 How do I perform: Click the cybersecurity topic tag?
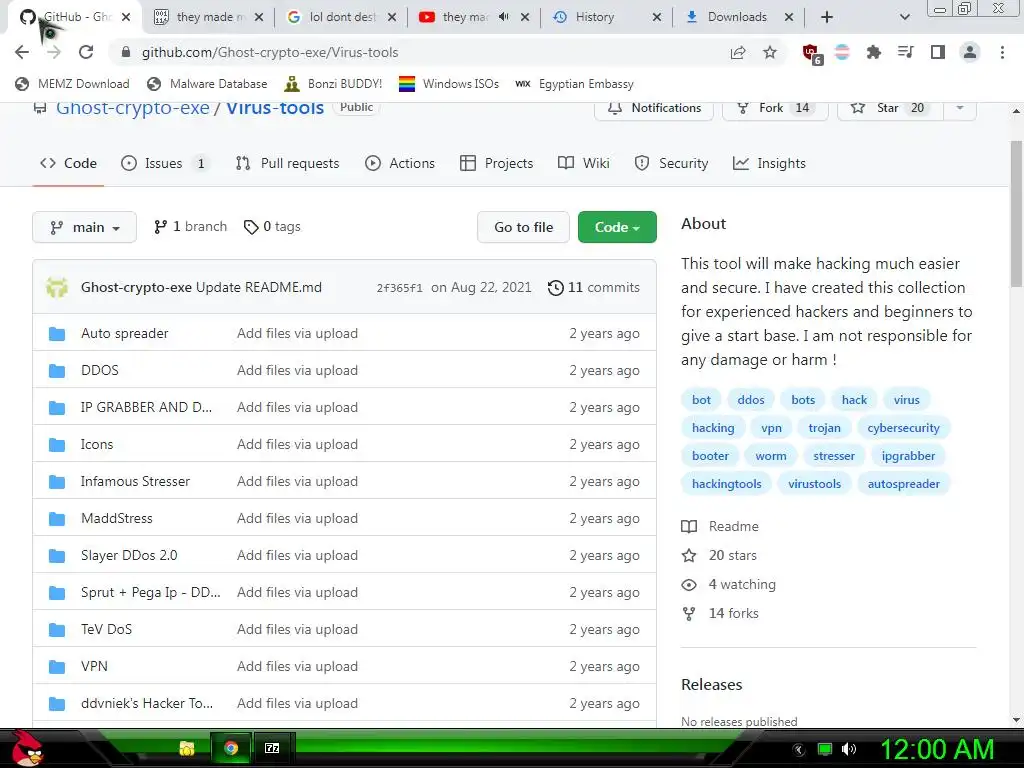(x=903, y=428)
